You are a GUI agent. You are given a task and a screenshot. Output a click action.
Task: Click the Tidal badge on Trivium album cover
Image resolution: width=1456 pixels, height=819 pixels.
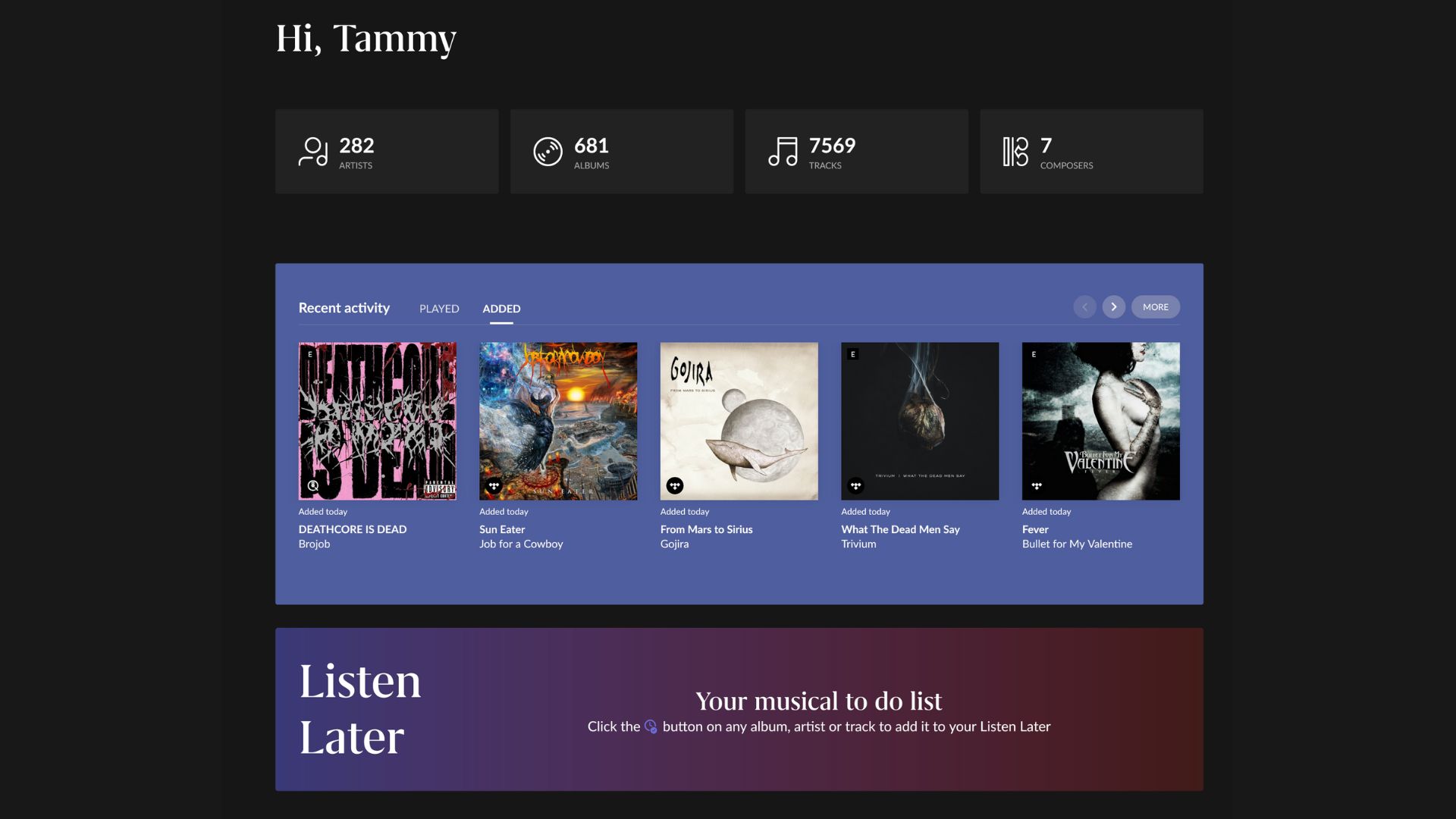(x=855, y=486)
